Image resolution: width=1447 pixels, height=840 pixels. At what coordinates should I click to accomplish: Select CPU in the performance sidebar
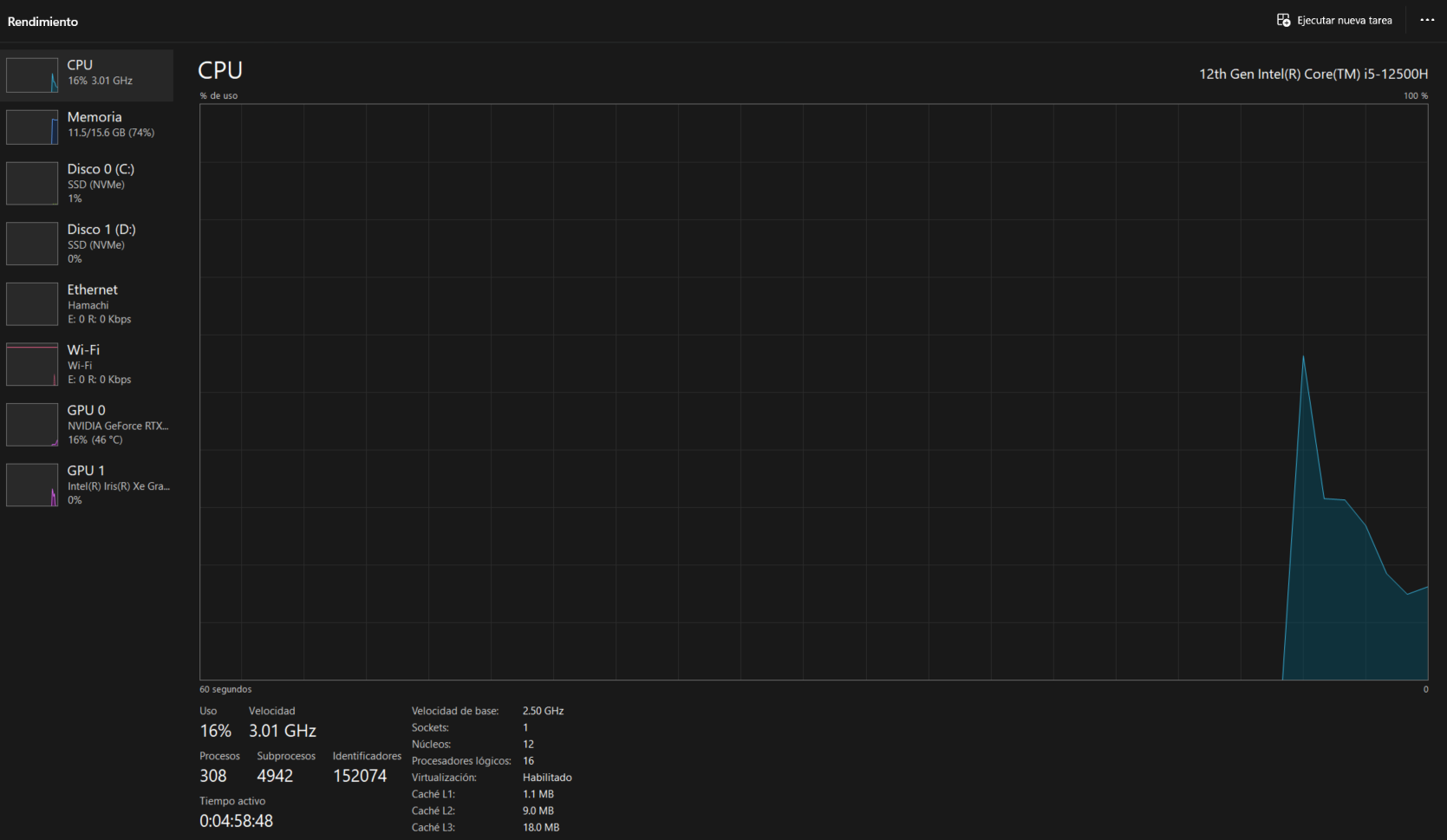87,75
